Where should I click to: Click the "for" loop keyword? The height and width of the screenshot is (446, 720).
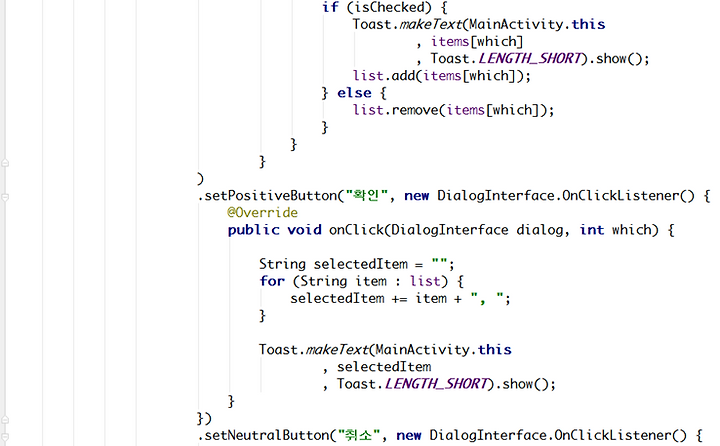point(272,281)
